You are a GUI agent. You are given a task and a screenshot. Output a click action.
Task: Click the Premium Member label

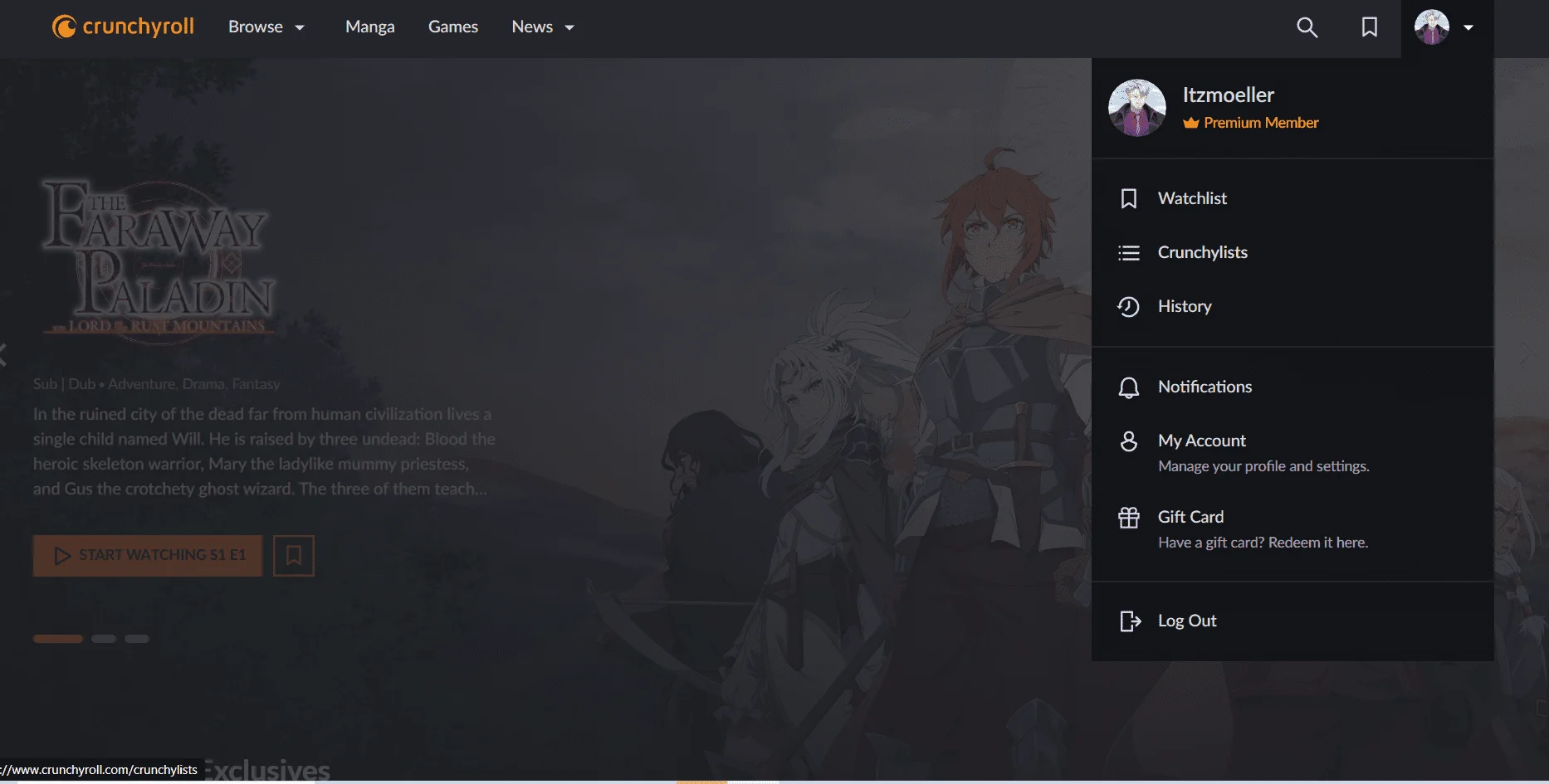(1261, 123)
